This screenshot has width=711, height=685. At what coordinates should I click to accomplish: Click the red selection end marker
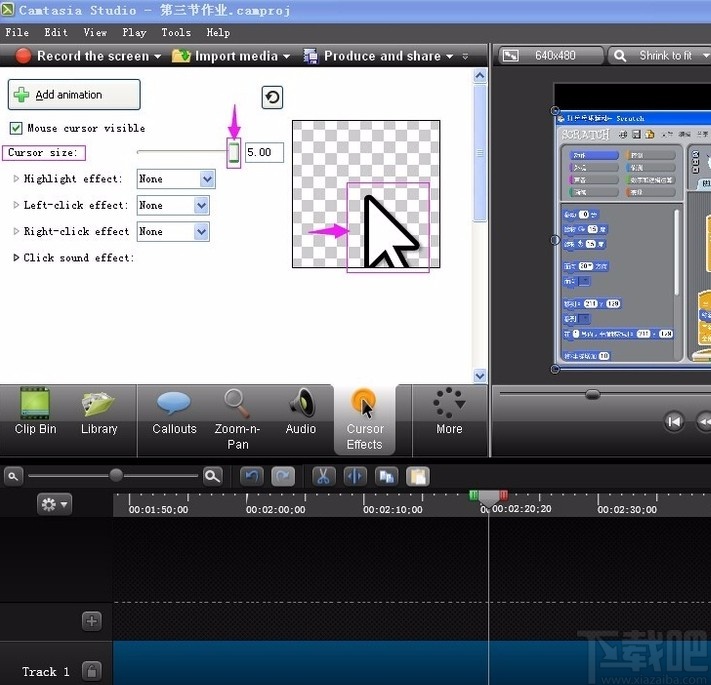click(503, 495)
